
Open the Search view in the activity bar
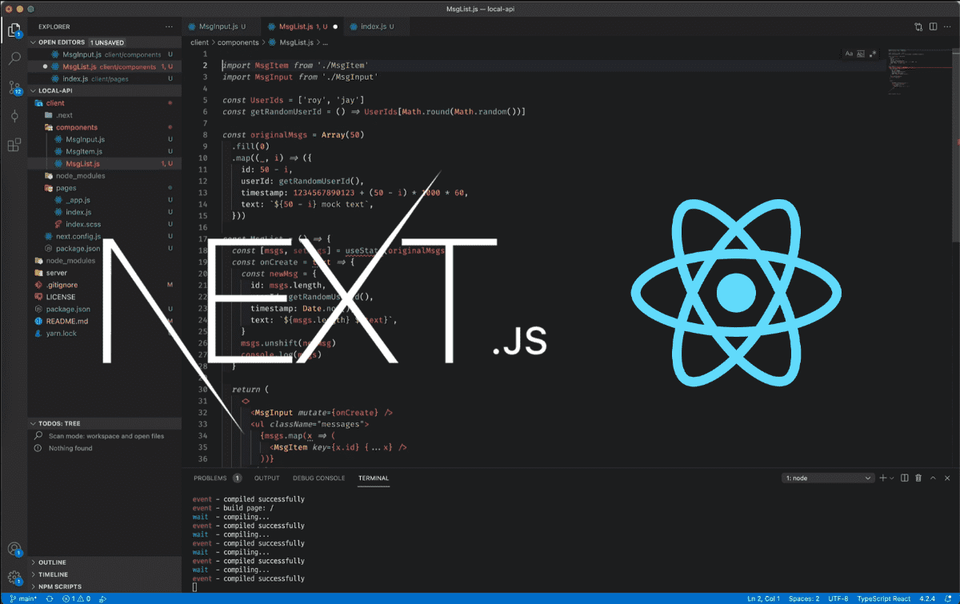tap(14, 58)
